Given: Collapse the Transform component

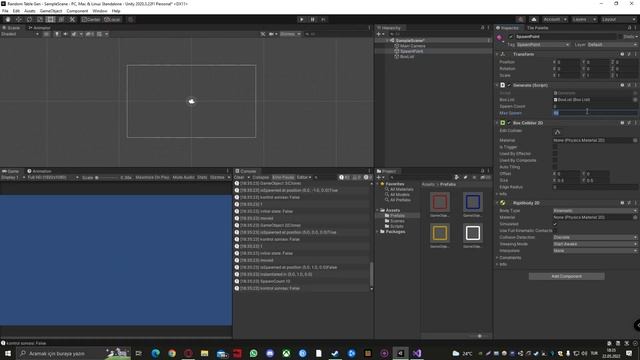Looking at the screenshot, I should (x=497, y=54).
